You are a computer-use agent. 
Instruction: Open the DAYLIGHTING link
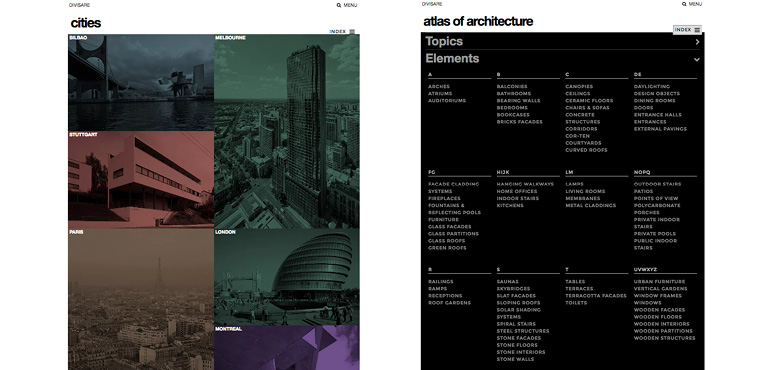click(652, 86)
